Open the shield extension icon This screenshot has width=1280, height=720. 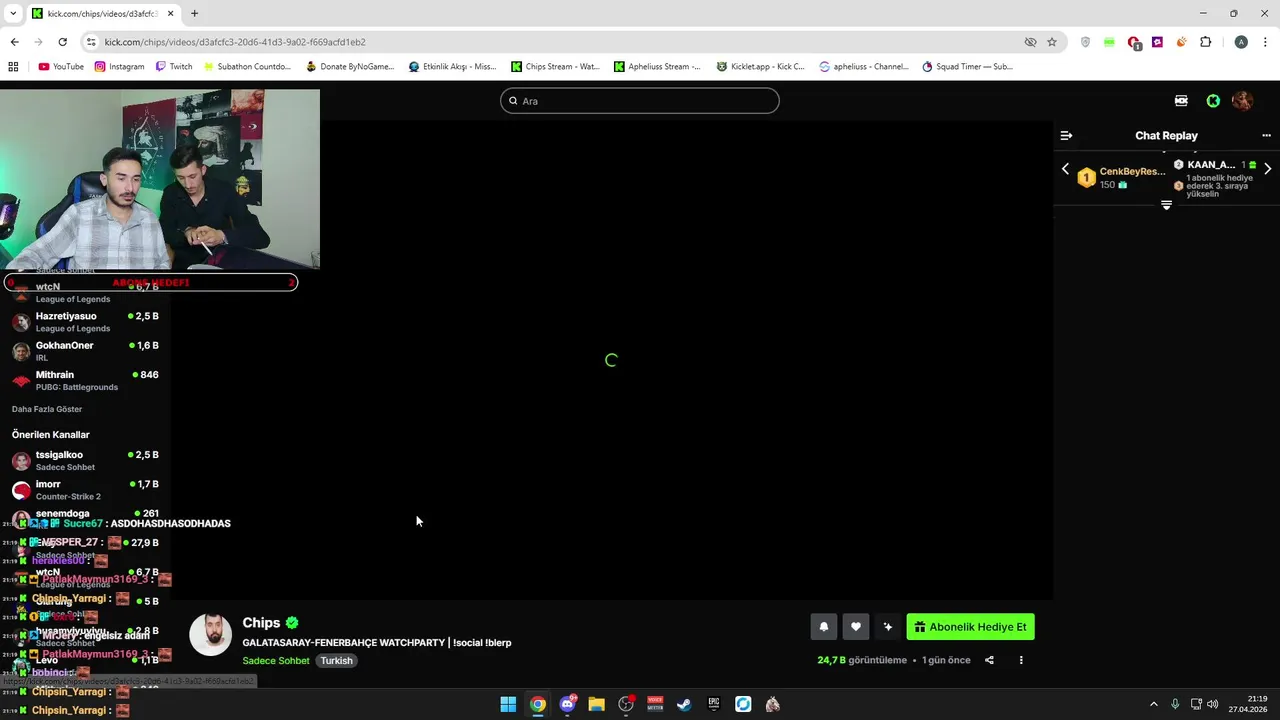1086,42
